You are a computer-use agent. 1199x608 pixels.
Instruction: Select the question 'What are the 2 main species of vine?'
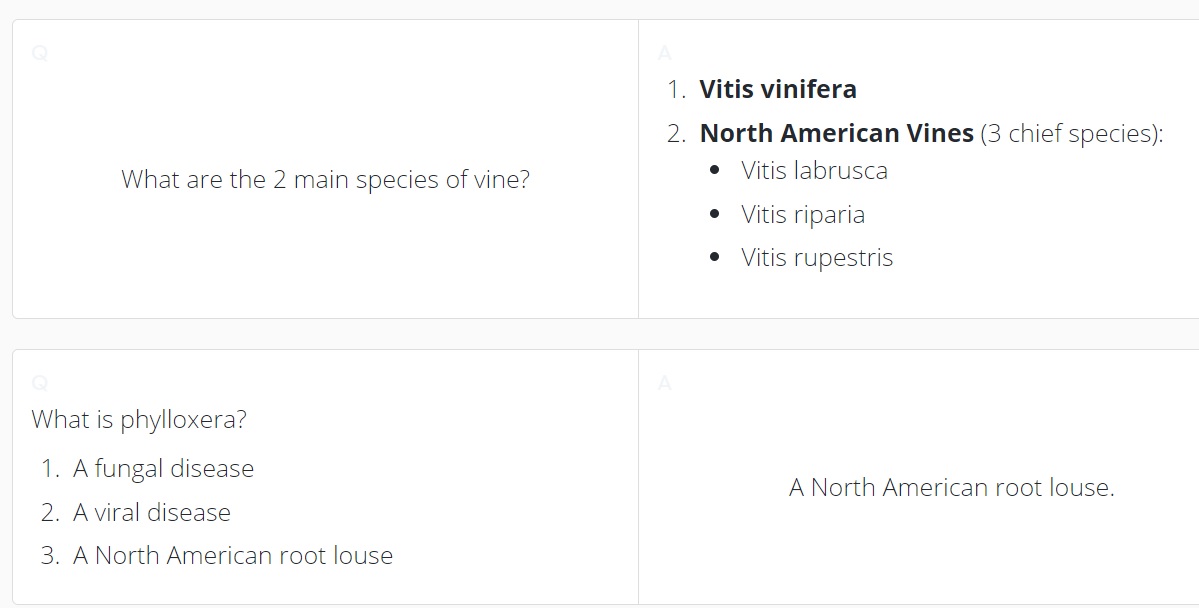[325, 180]
